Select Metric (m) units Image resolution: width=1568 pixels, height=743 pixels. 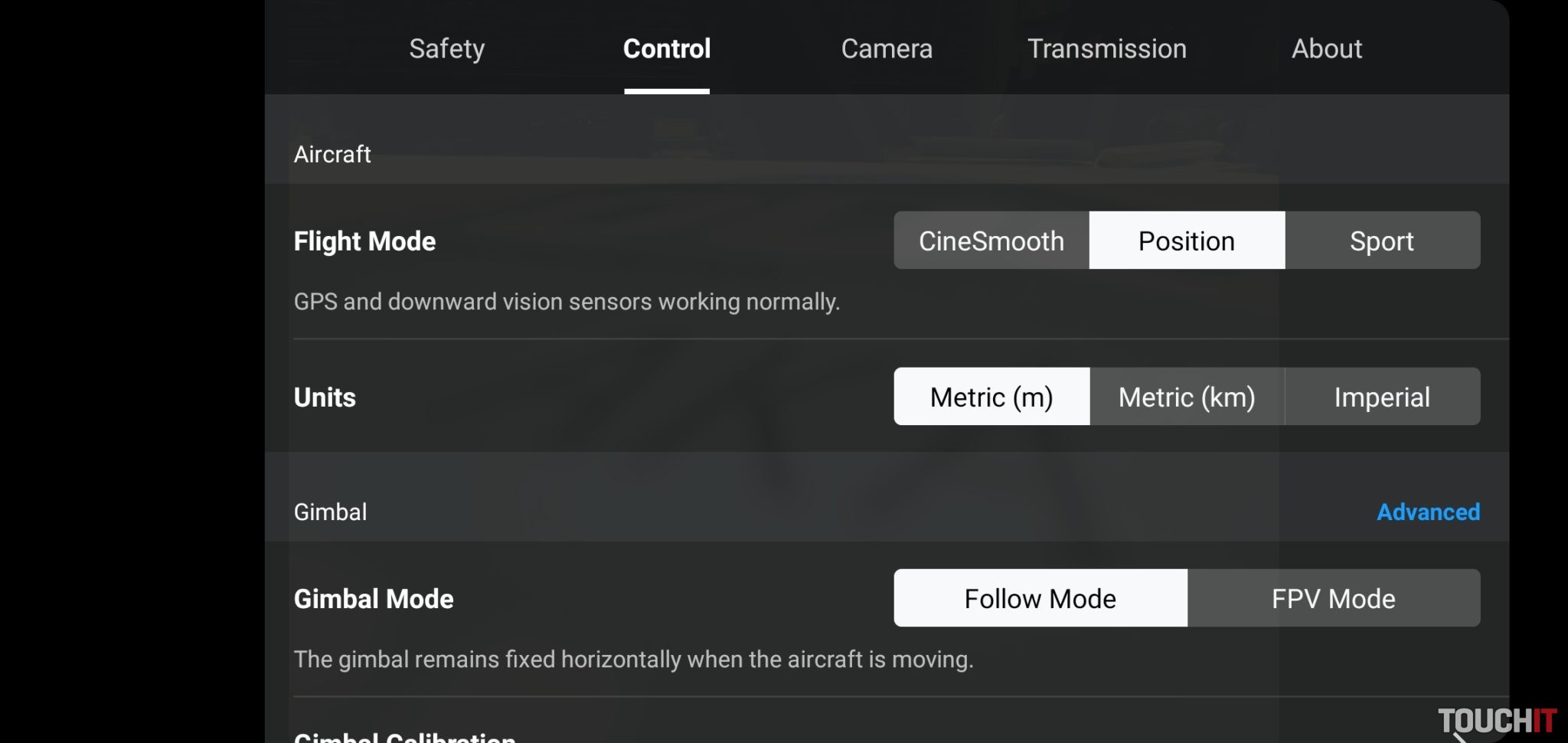991,397
